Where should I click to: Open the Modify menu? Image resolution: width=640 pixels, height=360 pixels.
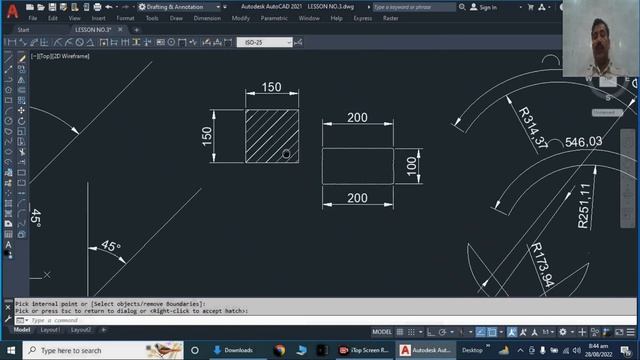240,18
